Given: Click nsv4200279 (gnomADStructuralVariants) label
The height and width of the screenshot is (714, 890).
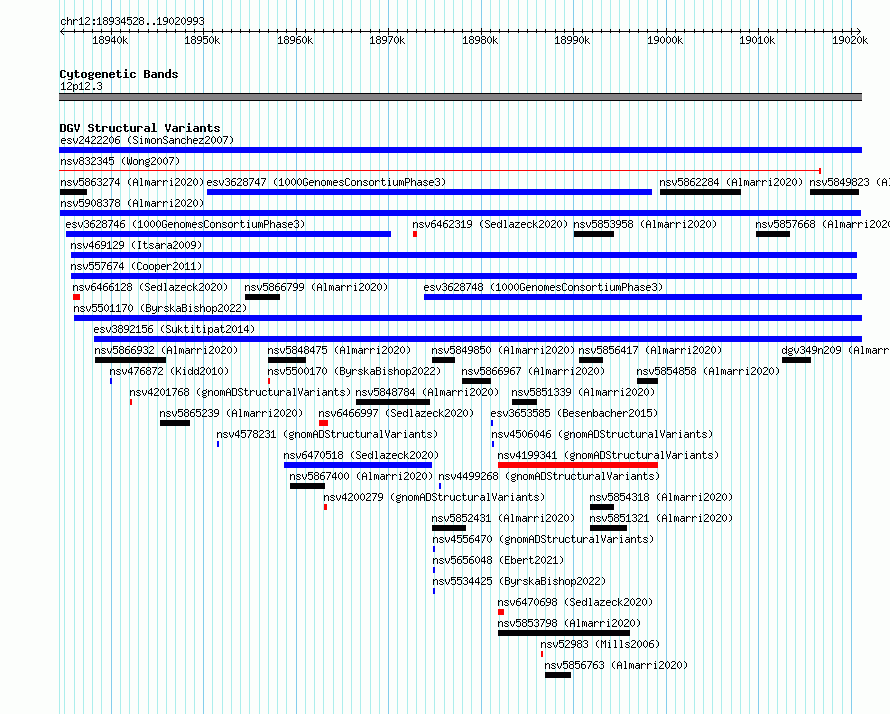Looking at the screenshot, I should pos(434,497).
